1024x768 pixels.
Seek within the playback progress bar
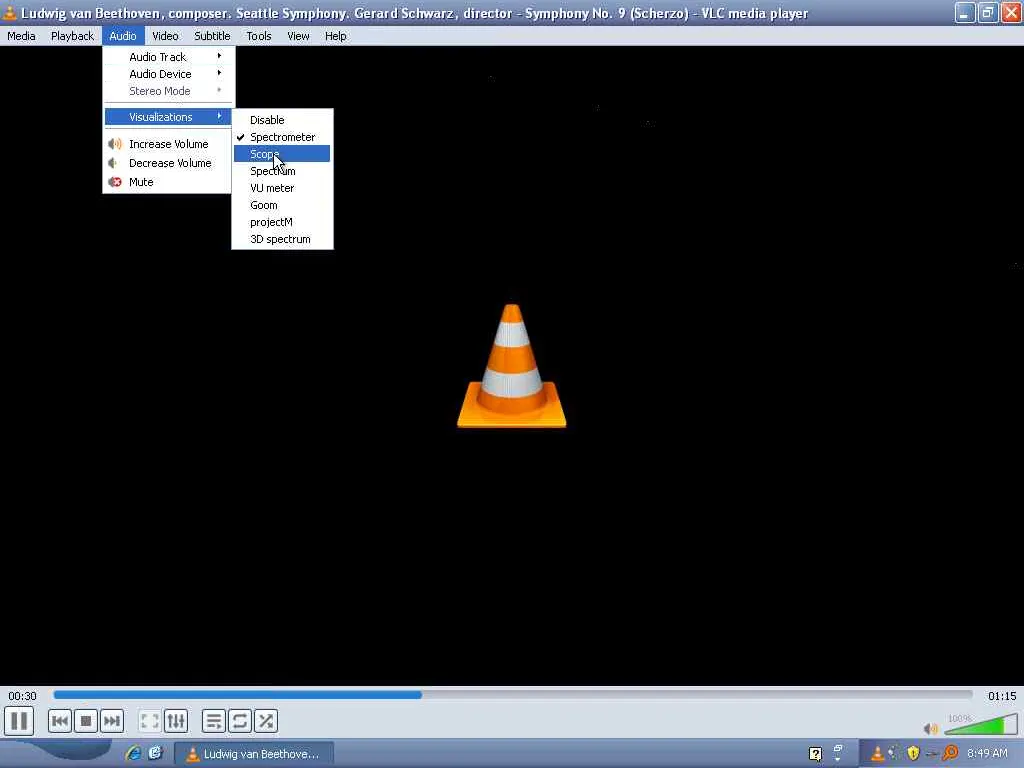(x=513, y=695)
